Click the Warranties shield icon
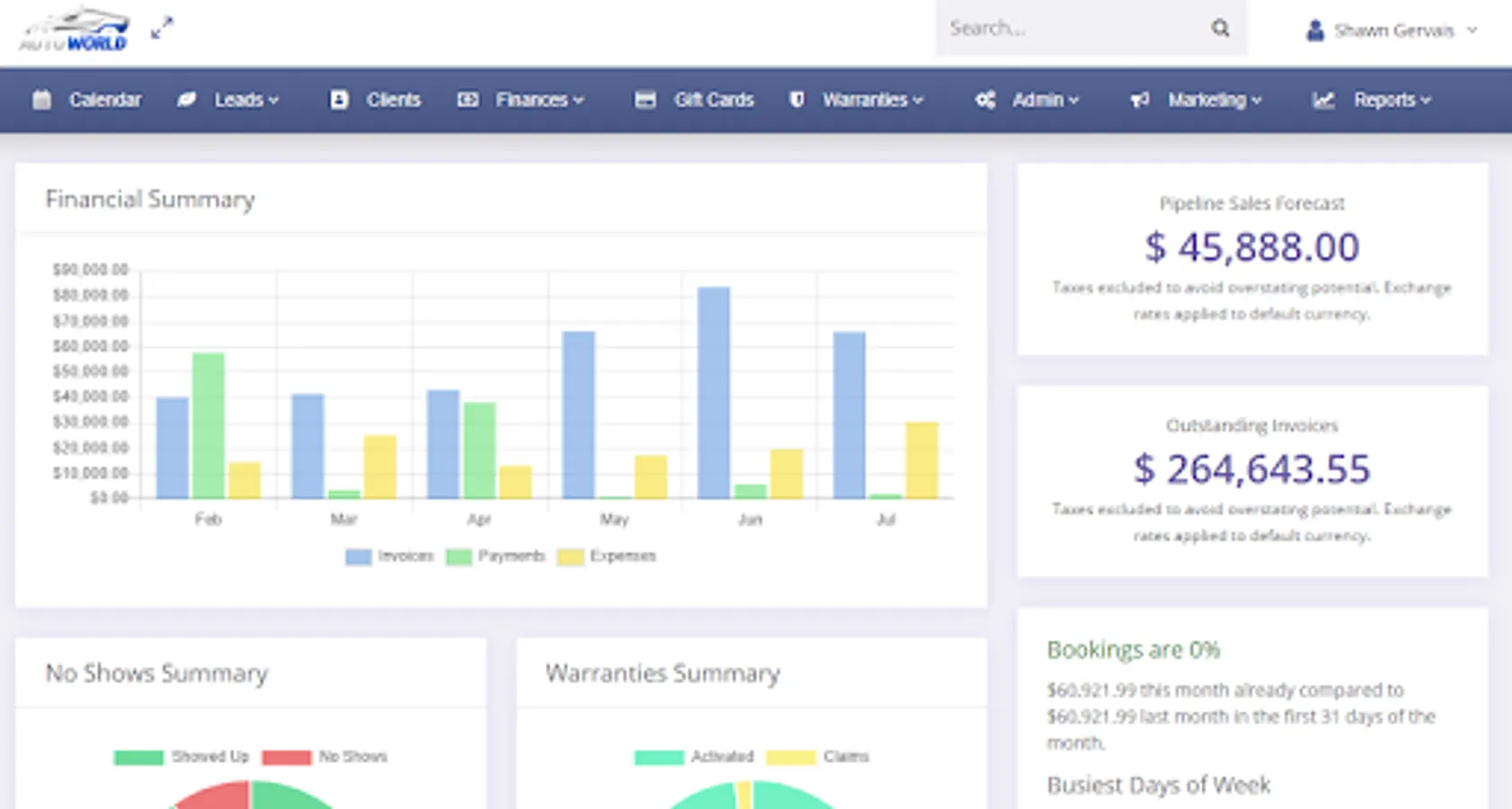The image size is (1512, 809). point(796,100)
